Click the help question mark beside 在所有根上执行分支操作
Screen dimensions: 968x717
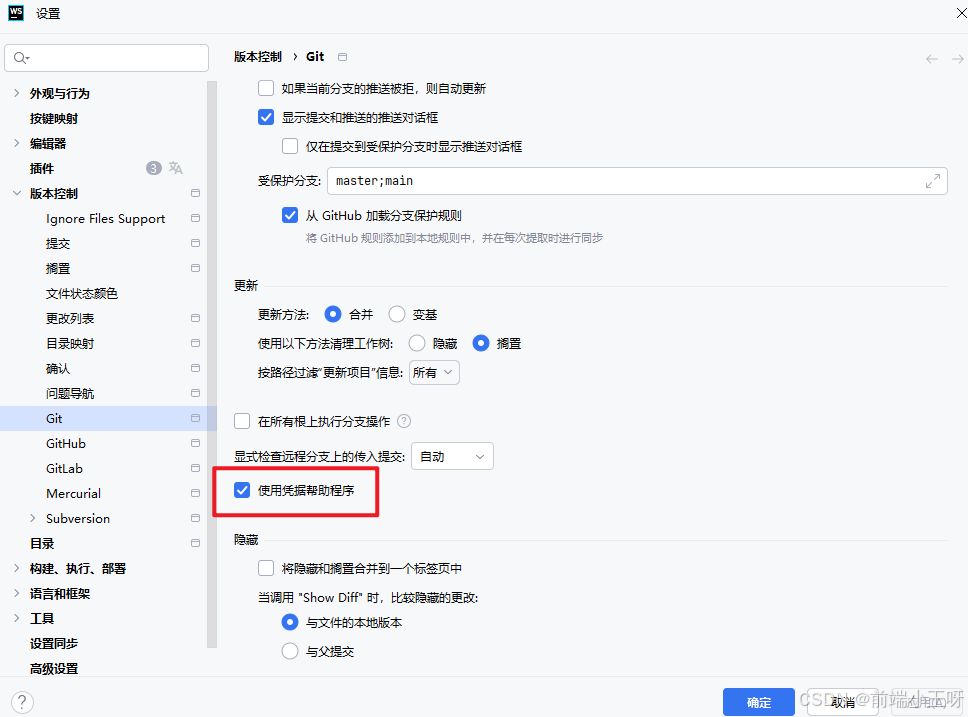tap(404, 421)
